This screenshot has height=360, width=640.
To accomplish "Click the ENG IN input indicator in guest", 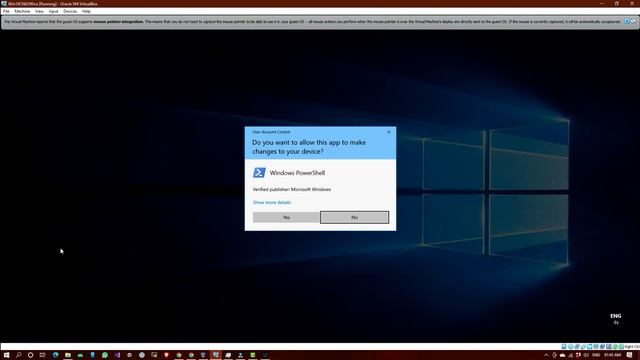I will tap(616, 319).
